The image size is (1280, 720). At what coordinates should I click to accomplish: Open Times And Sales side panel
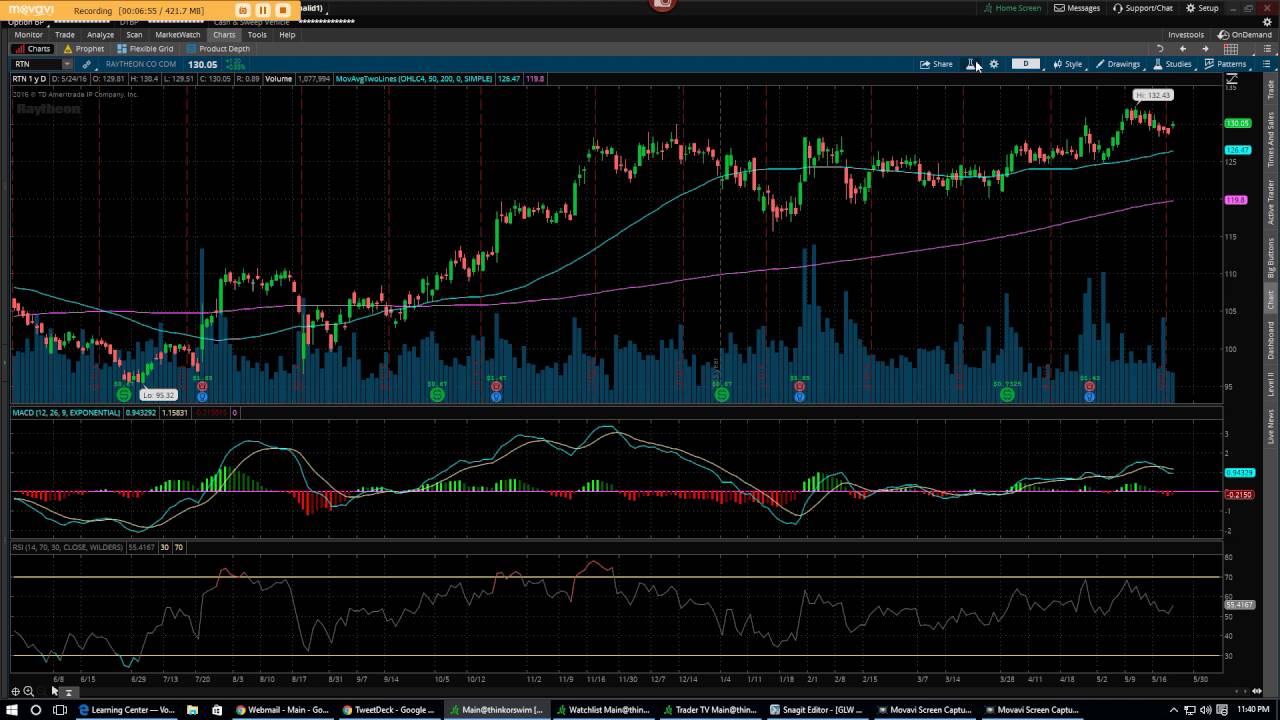(1272, 140)
